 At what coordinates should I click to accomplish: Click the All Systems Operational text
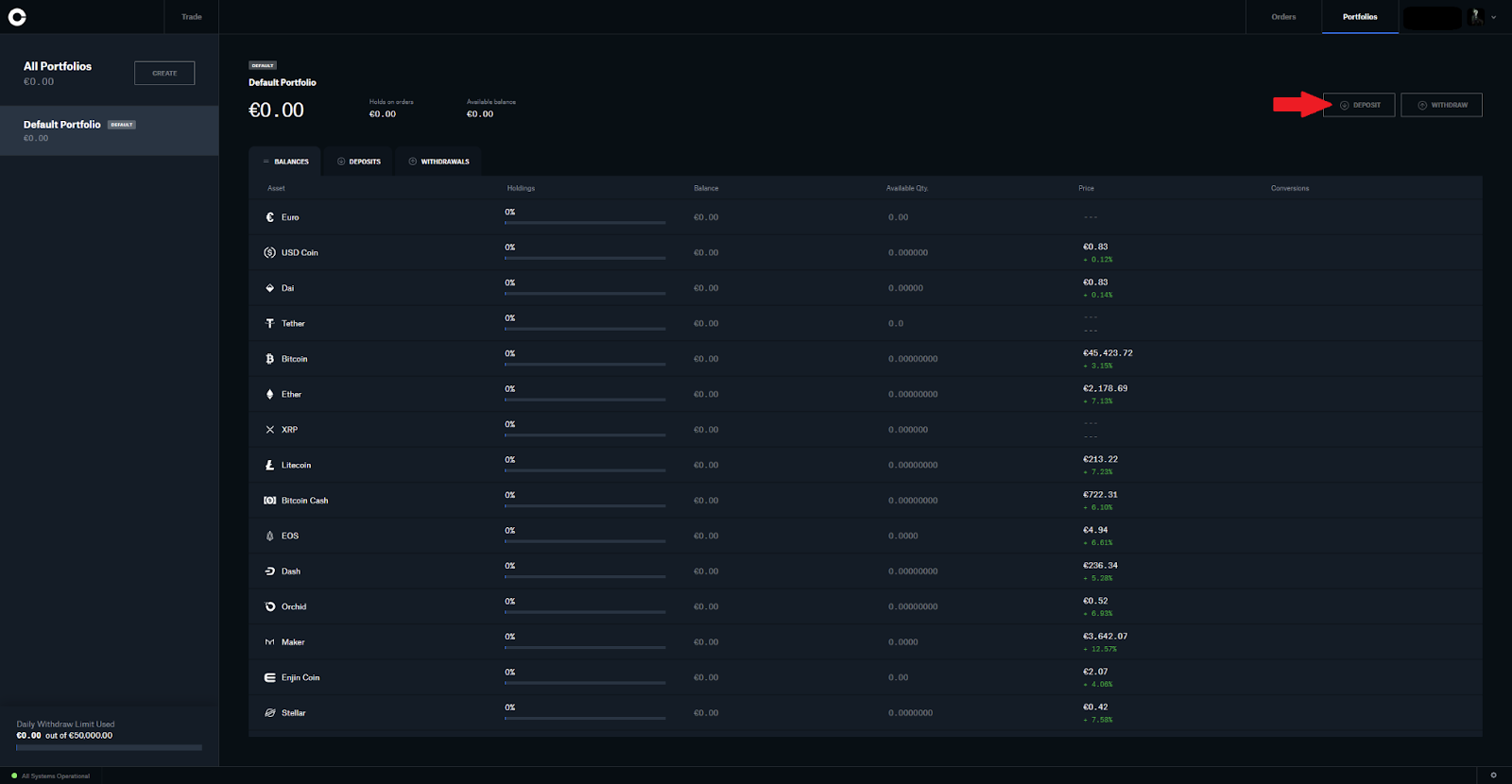[x=56, y=776]
